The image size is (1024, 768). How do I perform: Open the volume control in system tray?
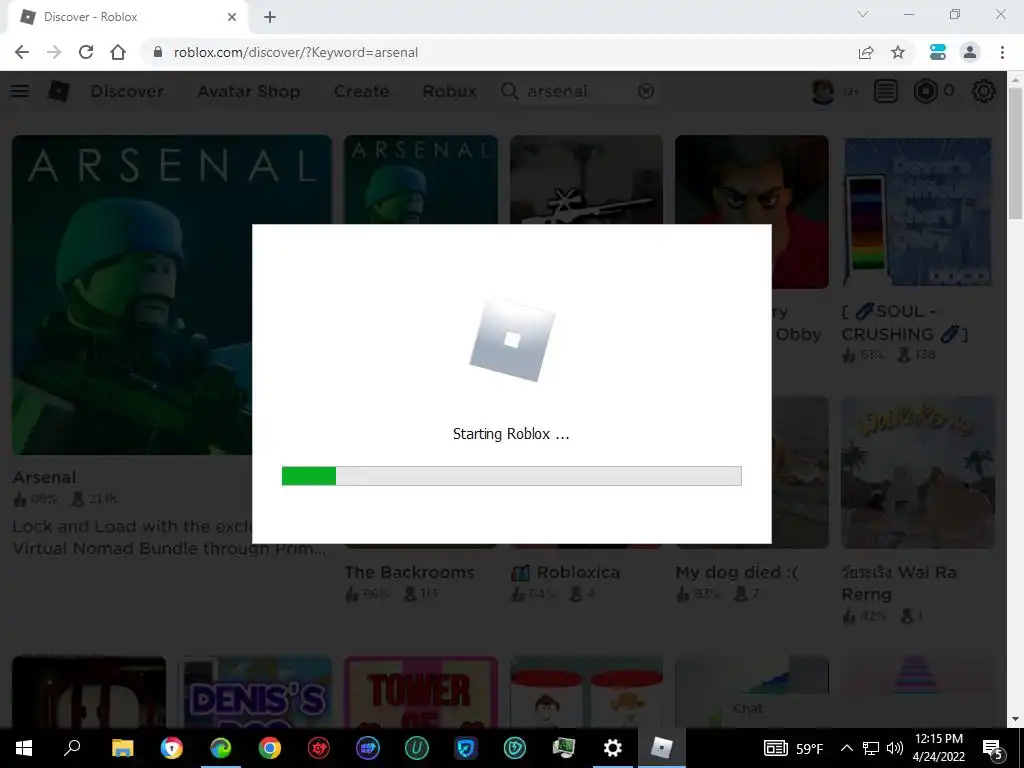(x=895, y=748)
